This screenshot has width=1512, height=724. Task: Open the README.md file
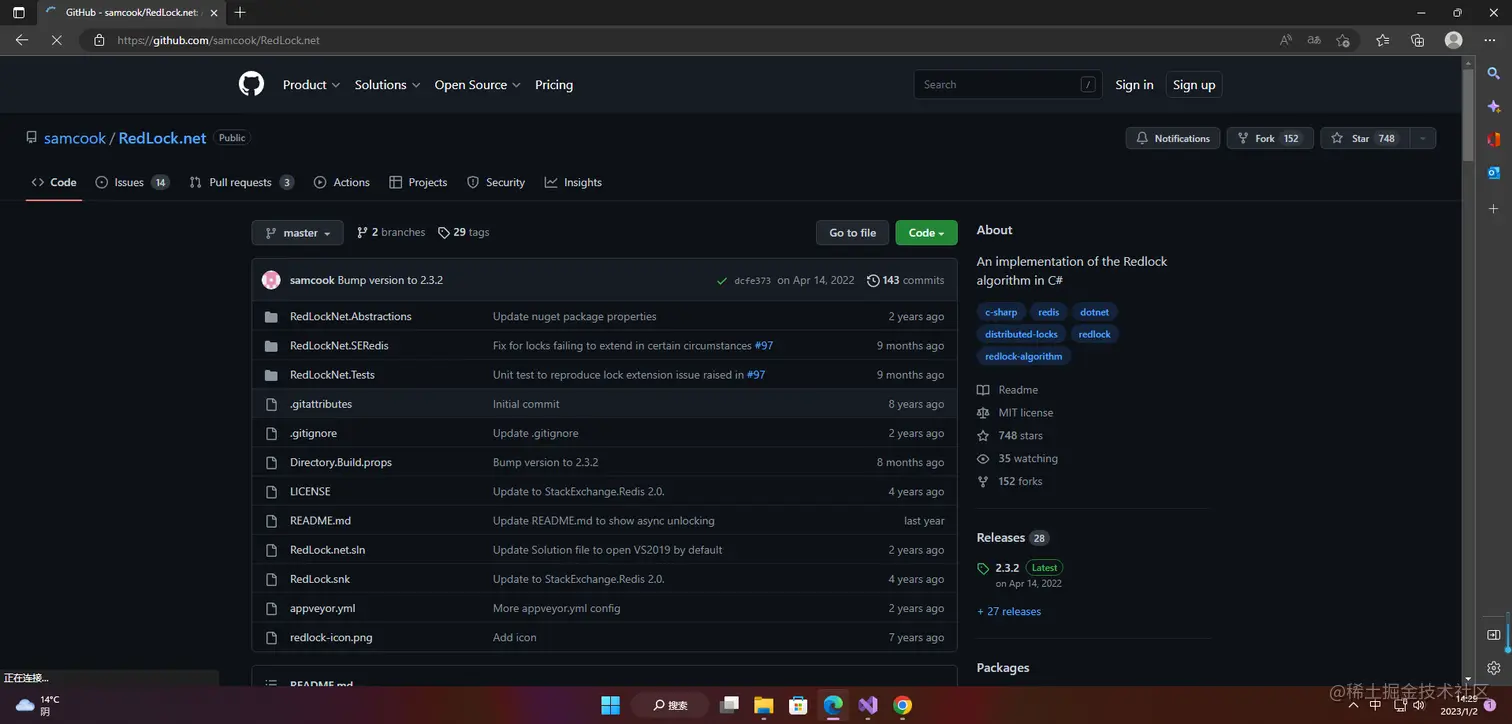[320, 521]
